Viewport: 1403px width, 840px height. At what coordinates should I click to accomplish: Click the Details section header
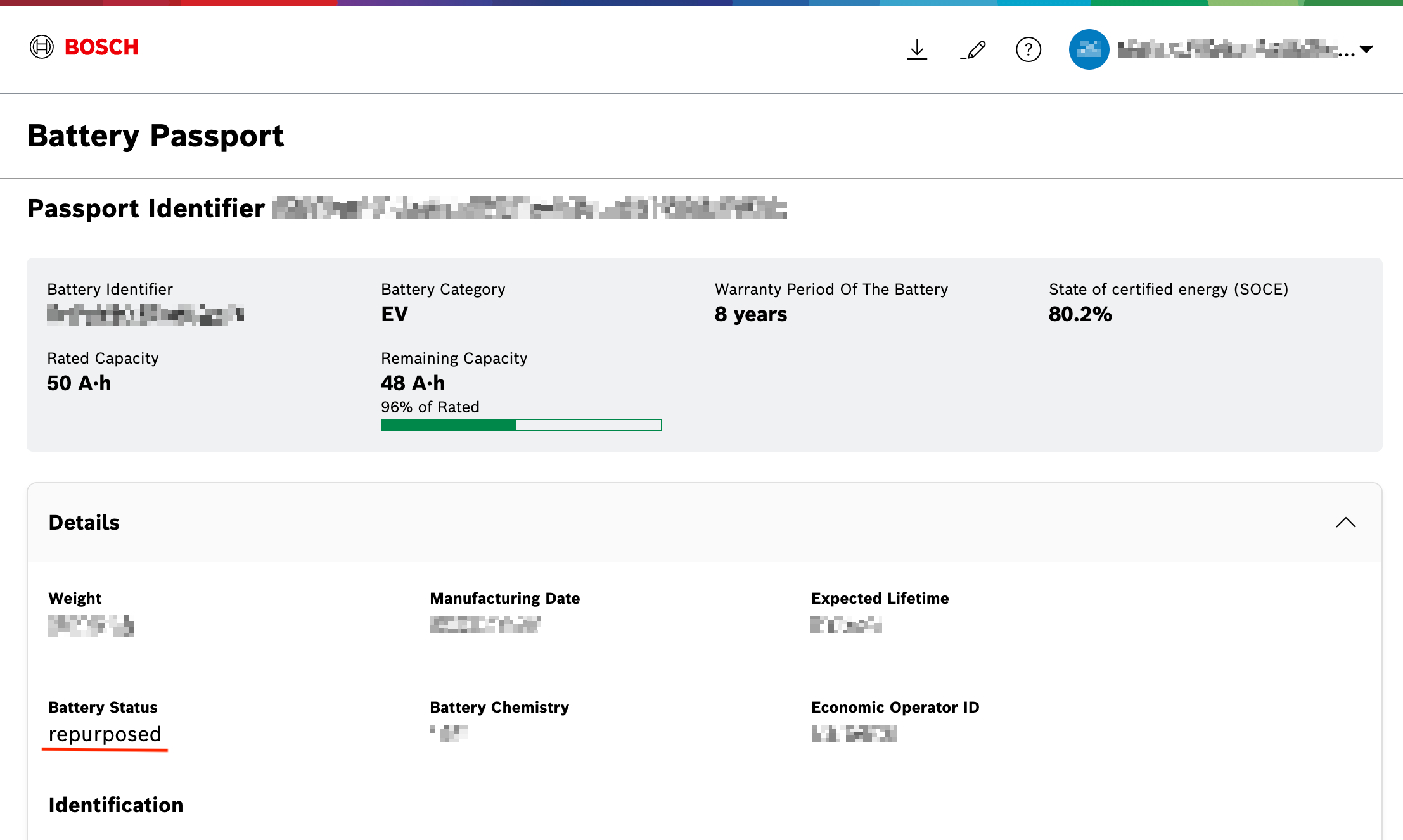[x=704, y=523]
